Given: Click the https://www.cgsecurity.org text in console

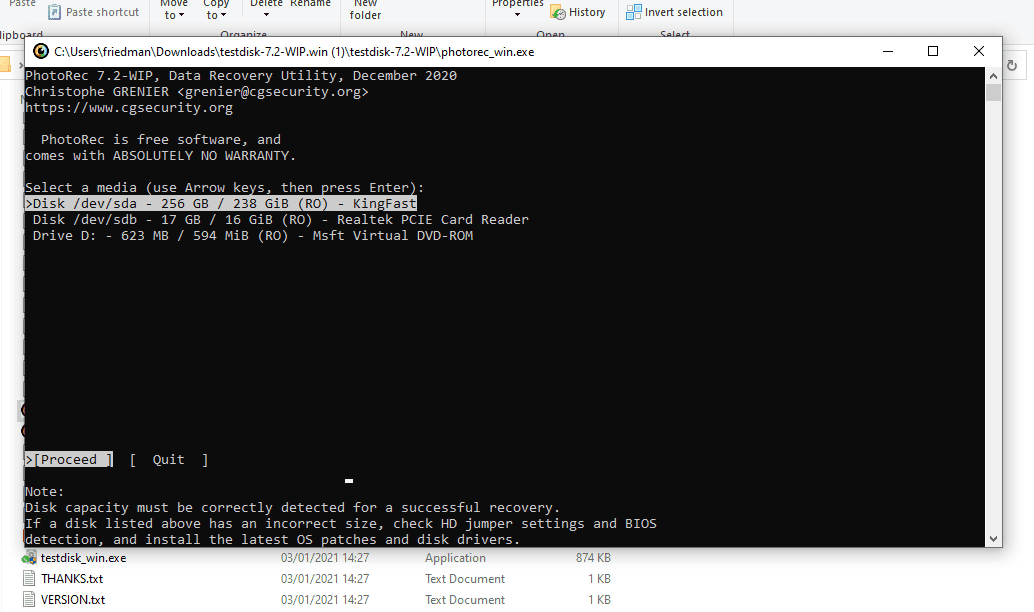Looking at the screenshot, I should (x=129, y=107).
